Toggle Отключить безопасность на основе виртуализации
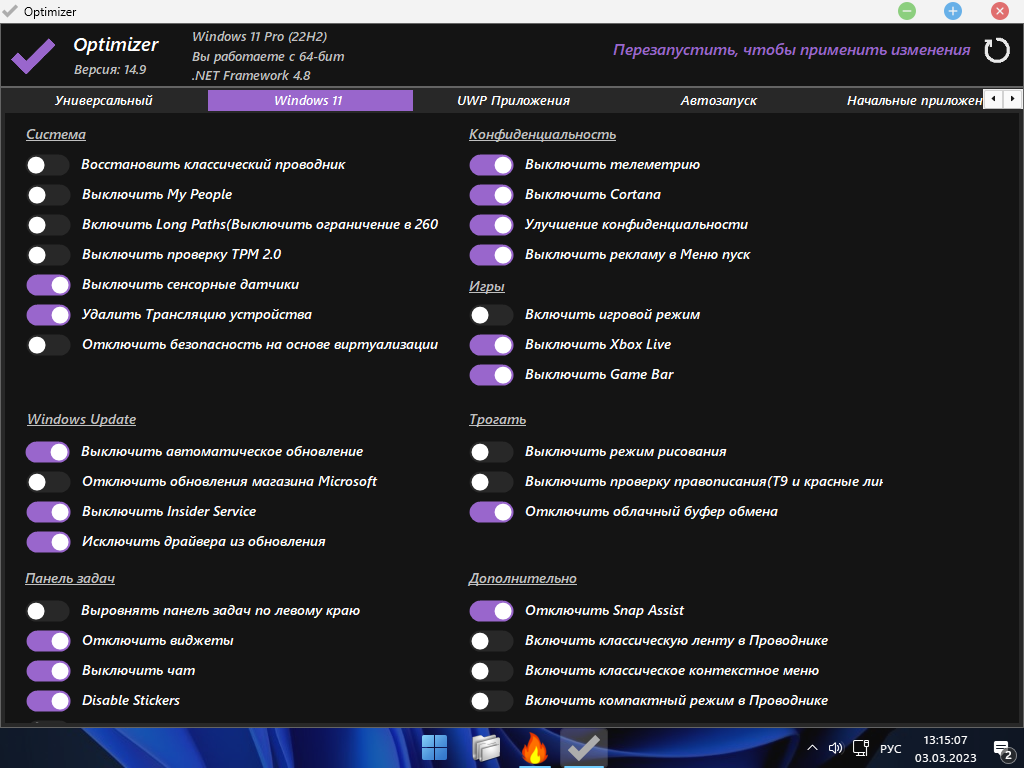Screen dimensions: 1024x768 (x=48, y=345)
